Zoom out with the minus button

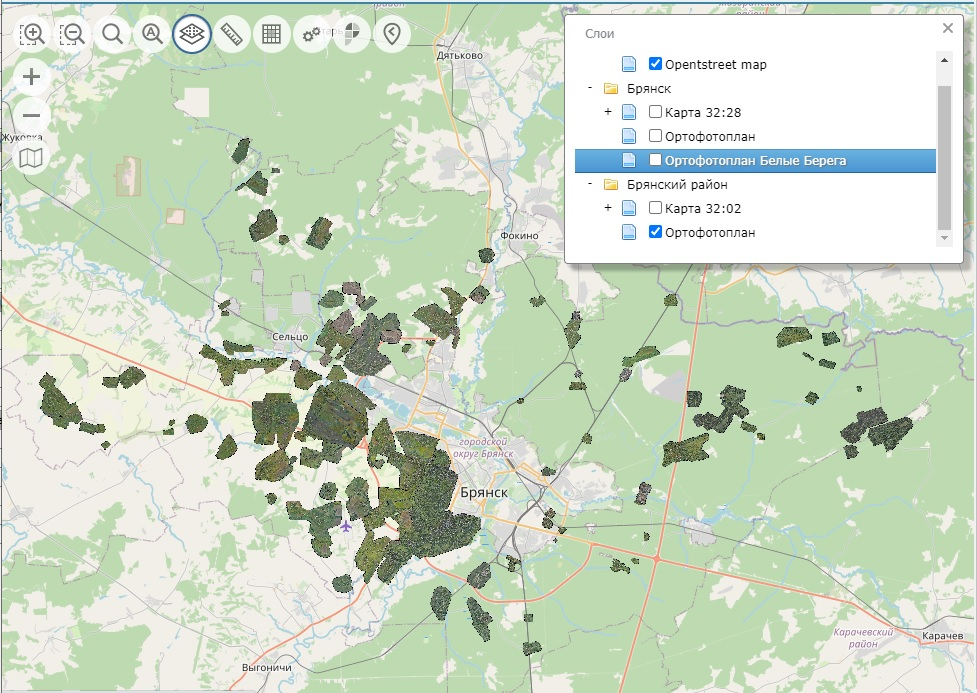32,116
